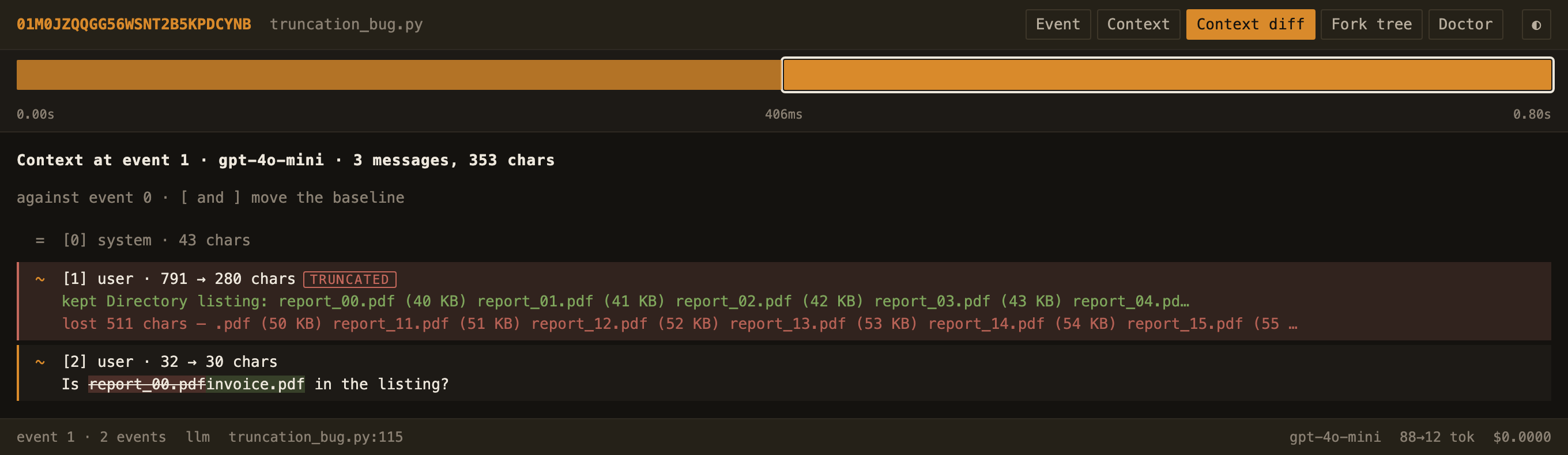Click the equals unchanged marker on message [0]
This screenshot has width=1568, height=455.
pos(40,240)
